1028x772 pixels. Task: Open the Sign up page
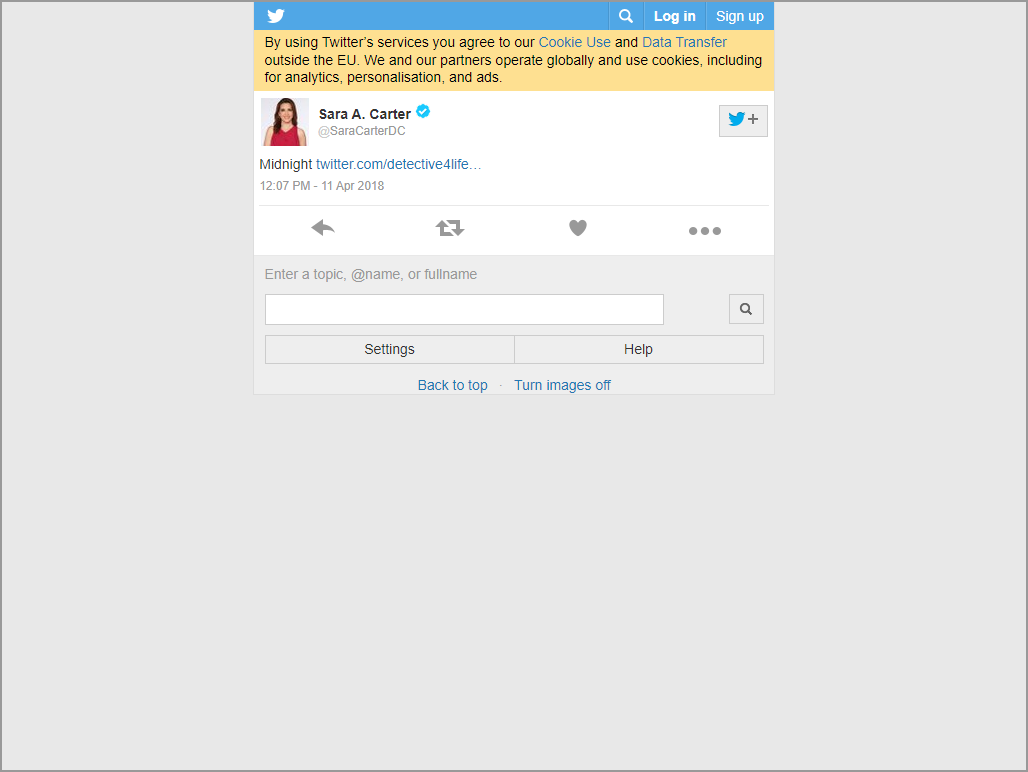(740, 16)
